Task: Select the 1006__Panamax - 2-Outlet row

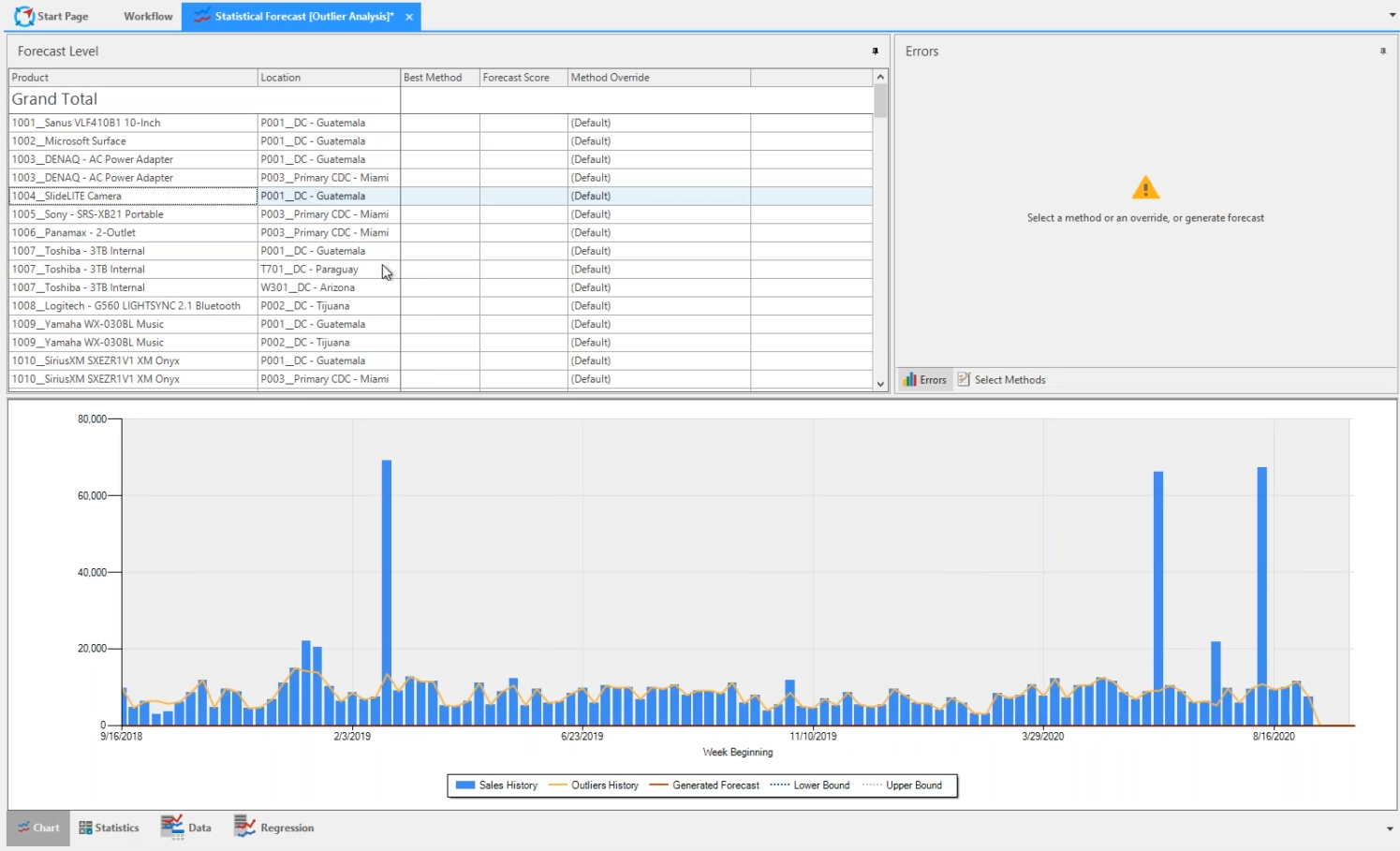Action: click(x=440, y=232)
